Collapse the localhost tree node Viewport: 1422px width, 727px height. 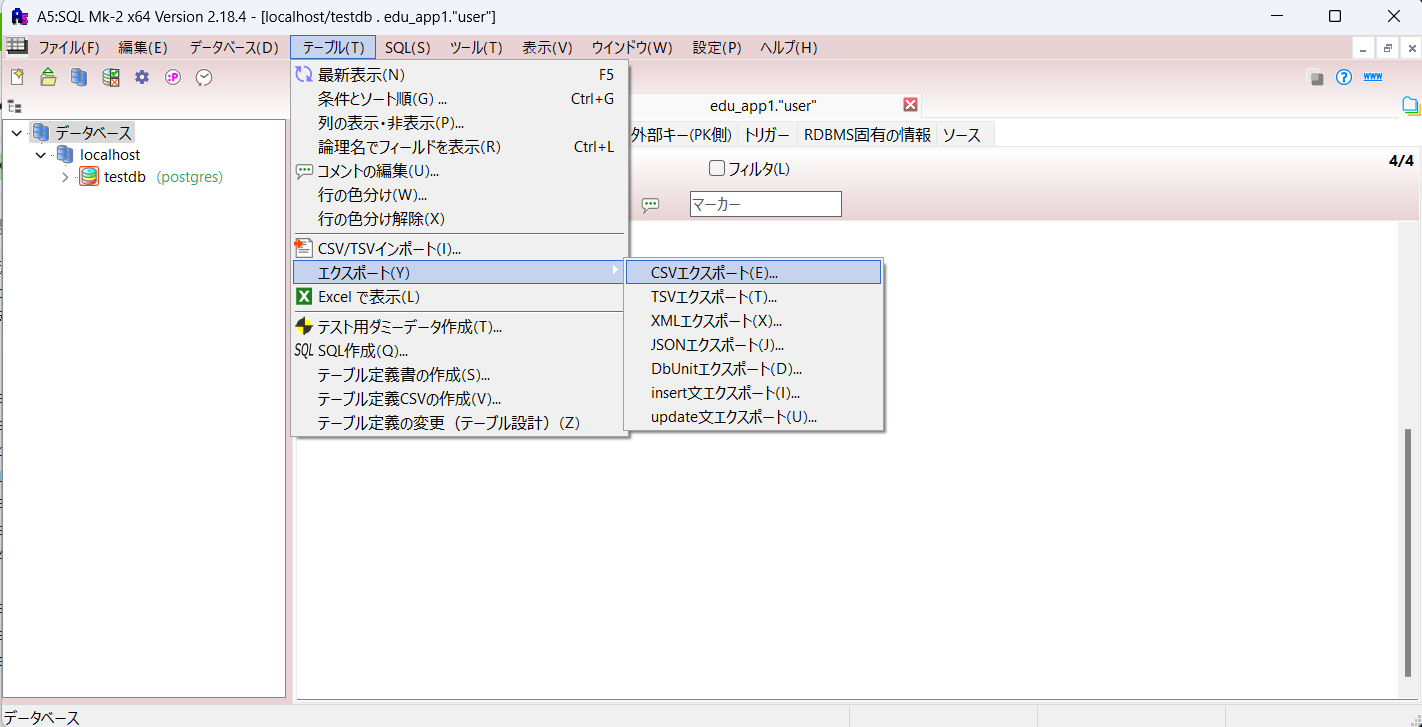tap(40, 155)
